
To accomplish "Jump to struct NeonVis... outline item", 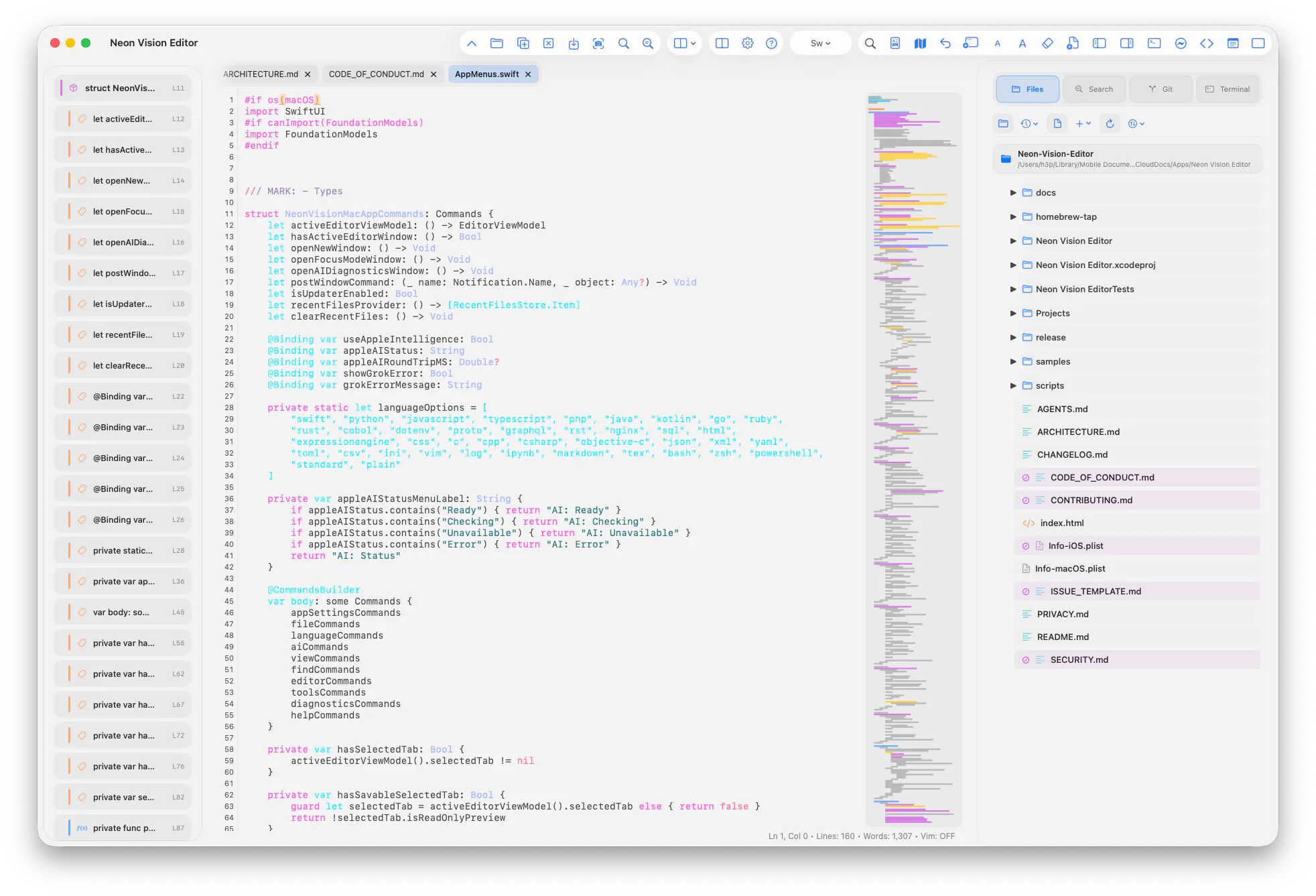I will click(123, 88).
